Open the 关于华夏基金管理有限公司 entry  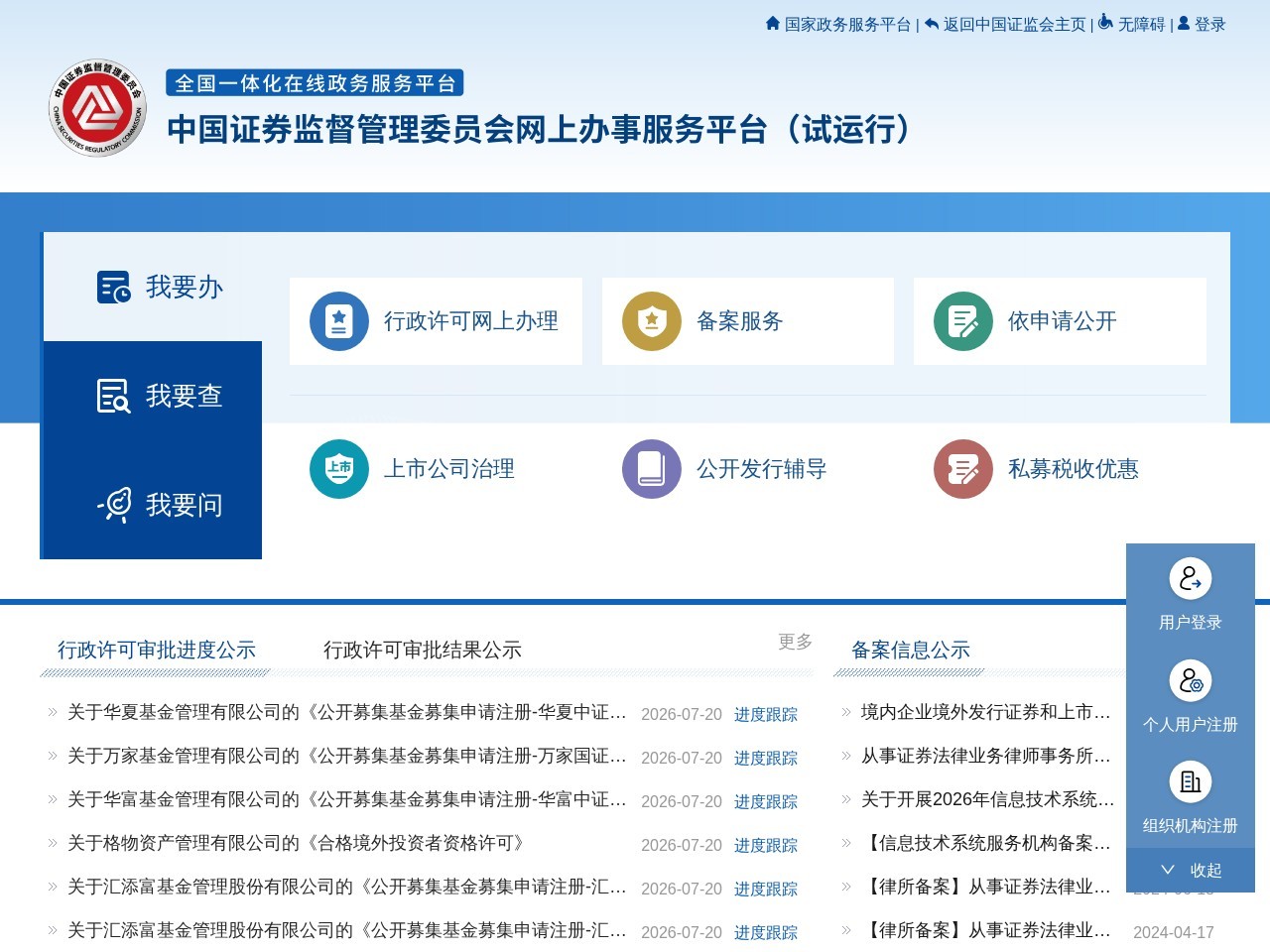(347, 712)
